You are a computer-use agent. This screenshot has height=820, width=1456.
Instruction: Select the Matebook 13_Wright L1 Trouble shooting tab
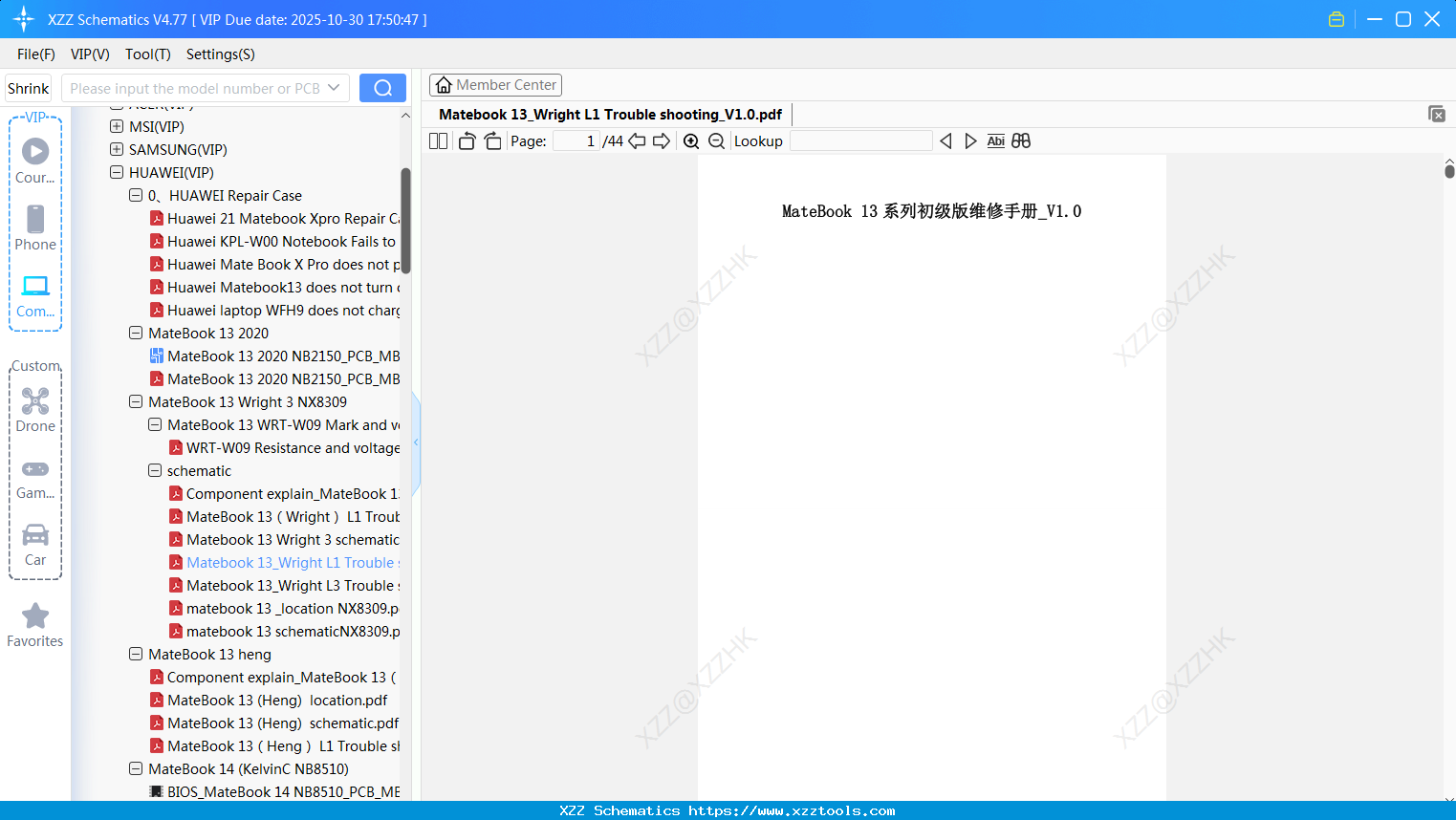(x=610, y=115)
